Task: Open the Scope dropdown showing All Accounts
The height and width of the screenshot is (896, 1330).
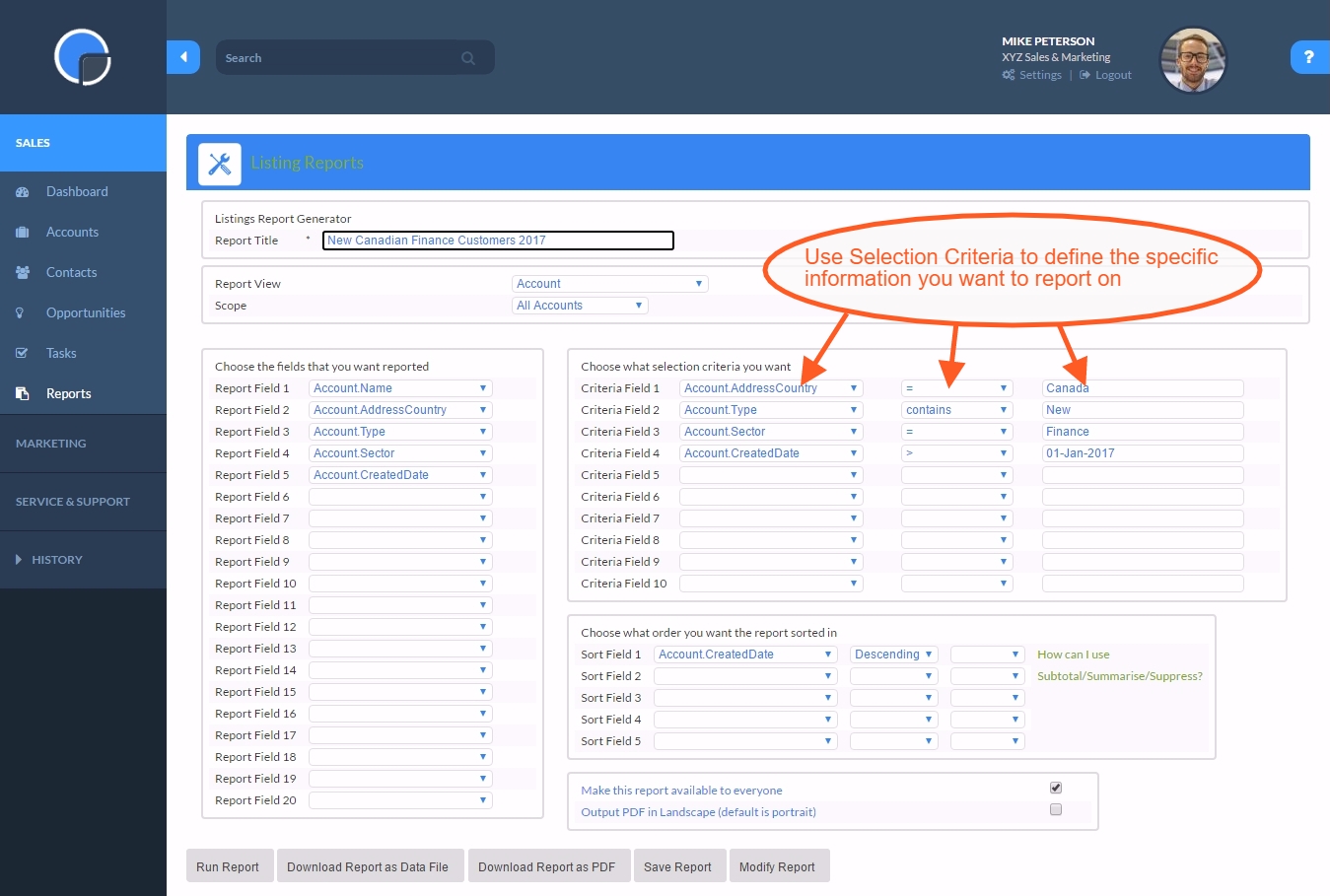Action: (581, 306)
